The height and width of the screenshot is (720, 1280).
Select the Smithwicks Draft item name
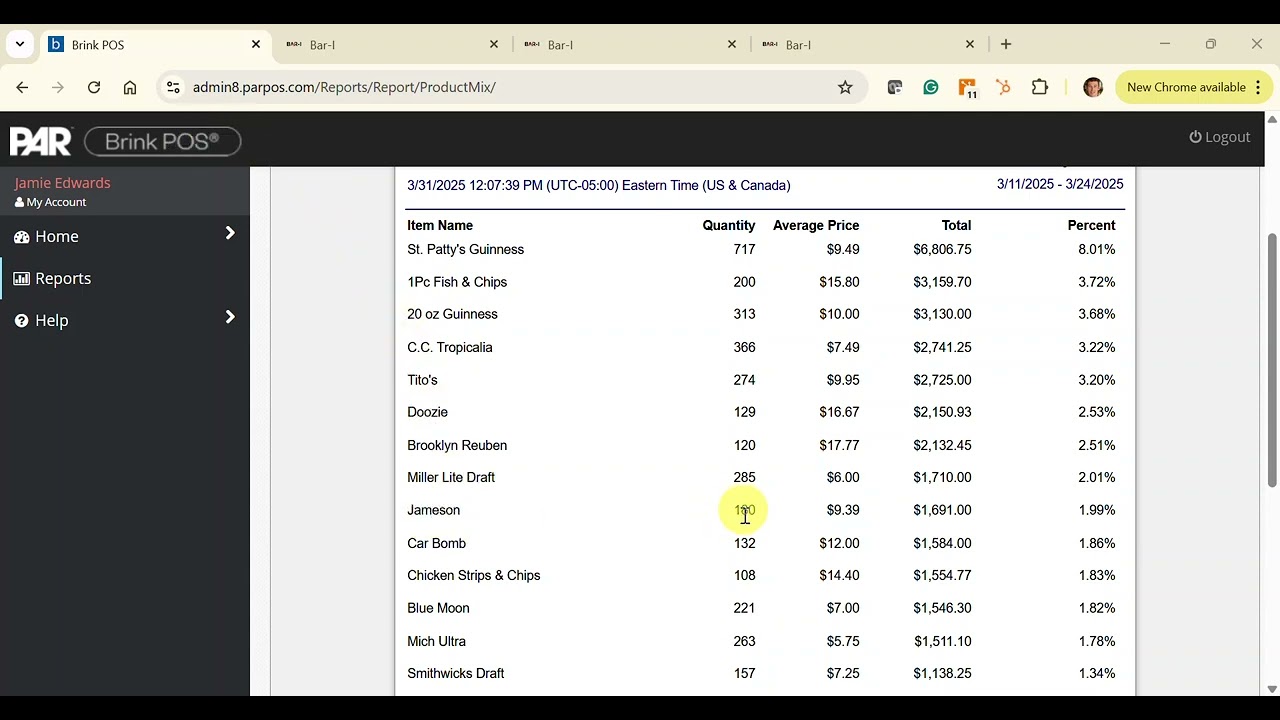[455, 673]
